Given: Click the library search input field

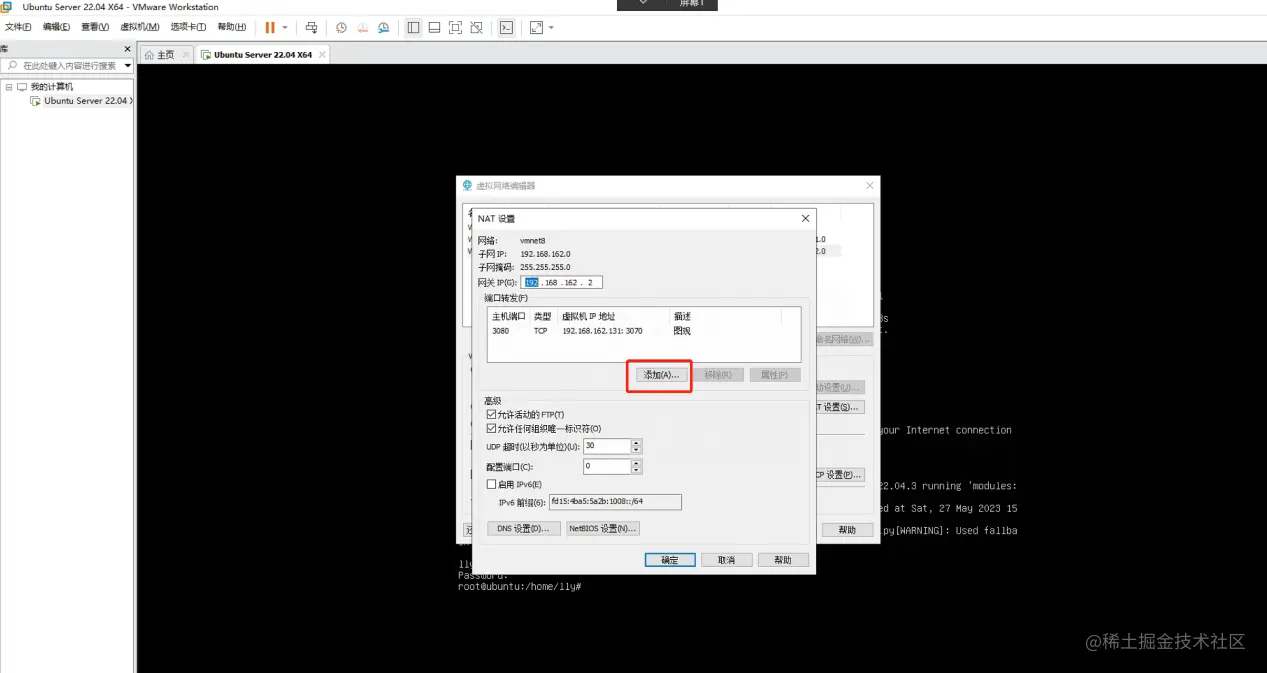Looking at the screenshot, I should pyautogui.click(x=62, y=65).
